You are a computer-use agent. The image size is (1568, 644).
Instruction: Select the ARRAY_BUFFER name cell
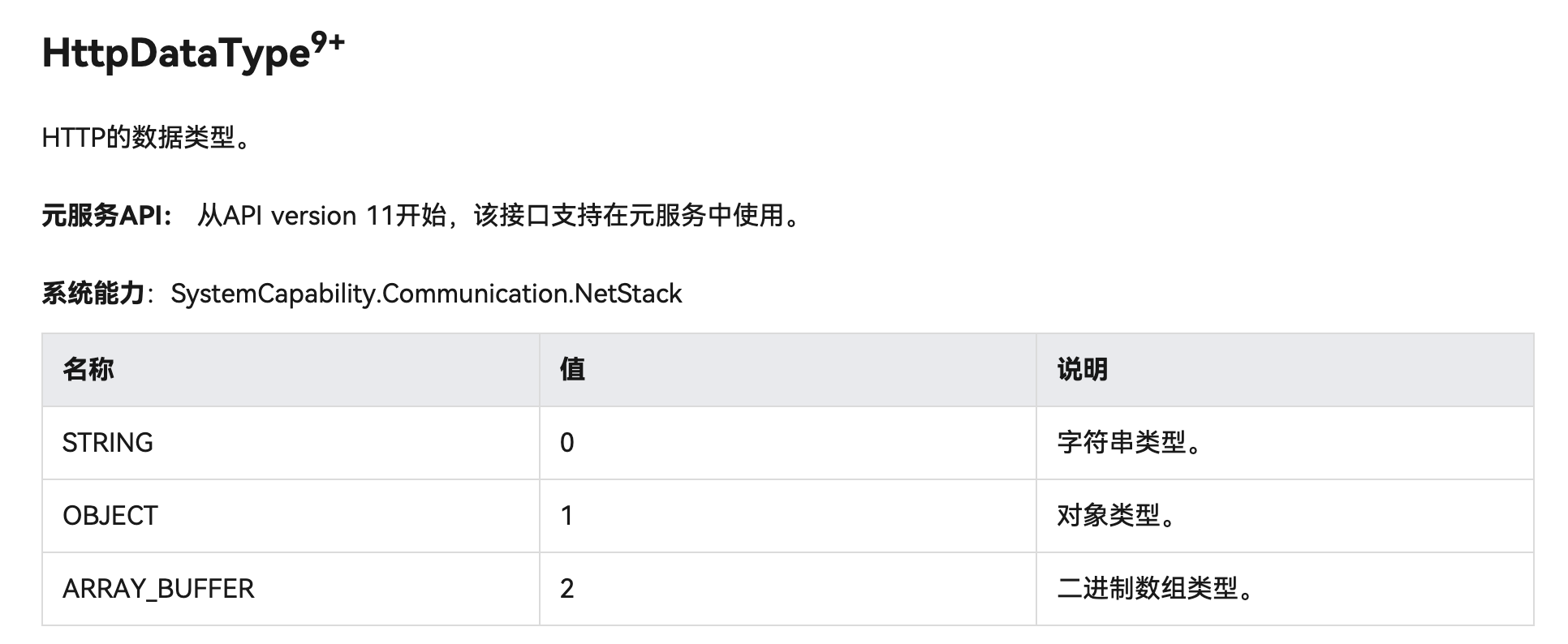tap(158, 589)
